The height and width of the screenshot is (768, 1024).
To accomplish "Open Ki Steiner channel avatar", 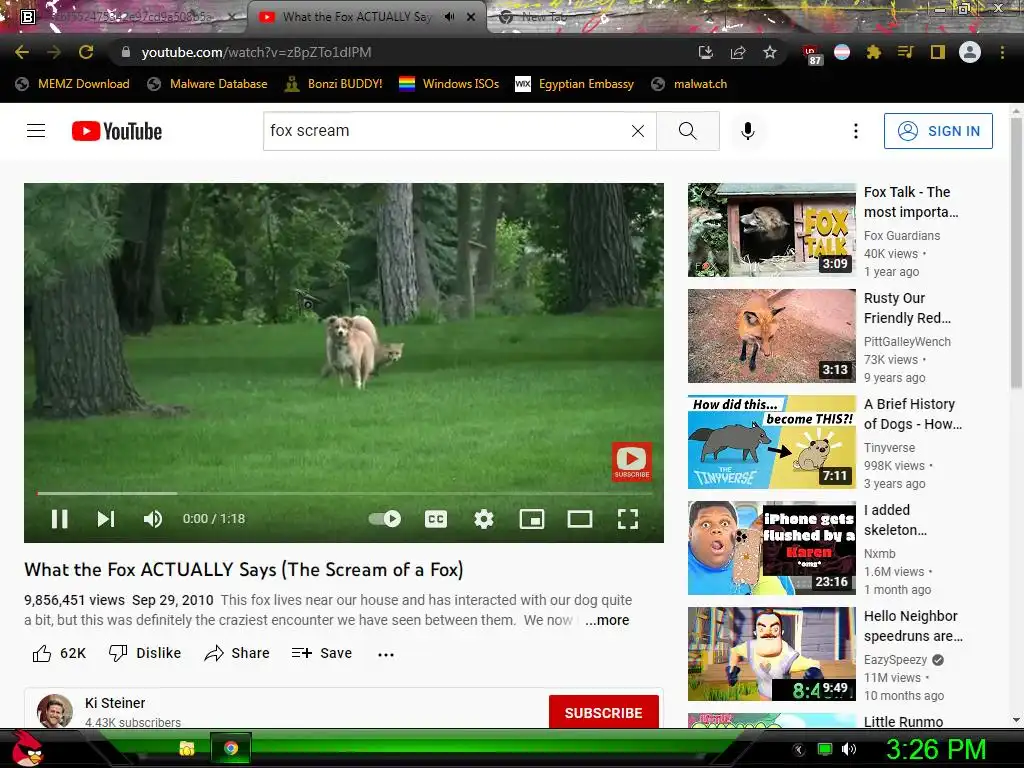I will coord(55,711).
